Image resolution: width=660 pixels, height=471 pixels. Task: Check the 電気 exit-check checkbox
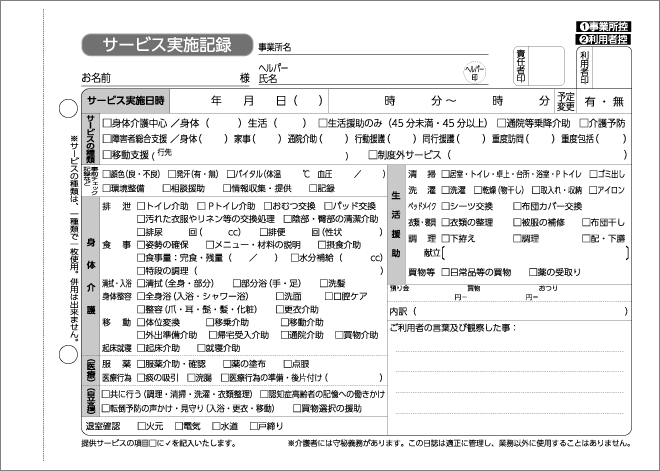(x=179, y=426)
